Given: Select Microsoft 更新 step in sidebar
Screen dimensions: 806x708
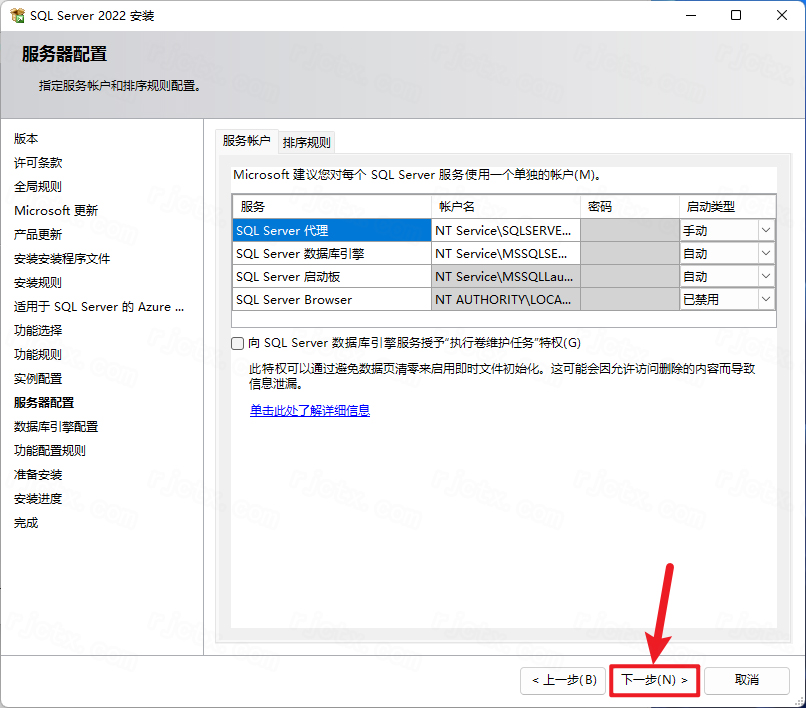Looking at the screenshot, I should [56, 211].
